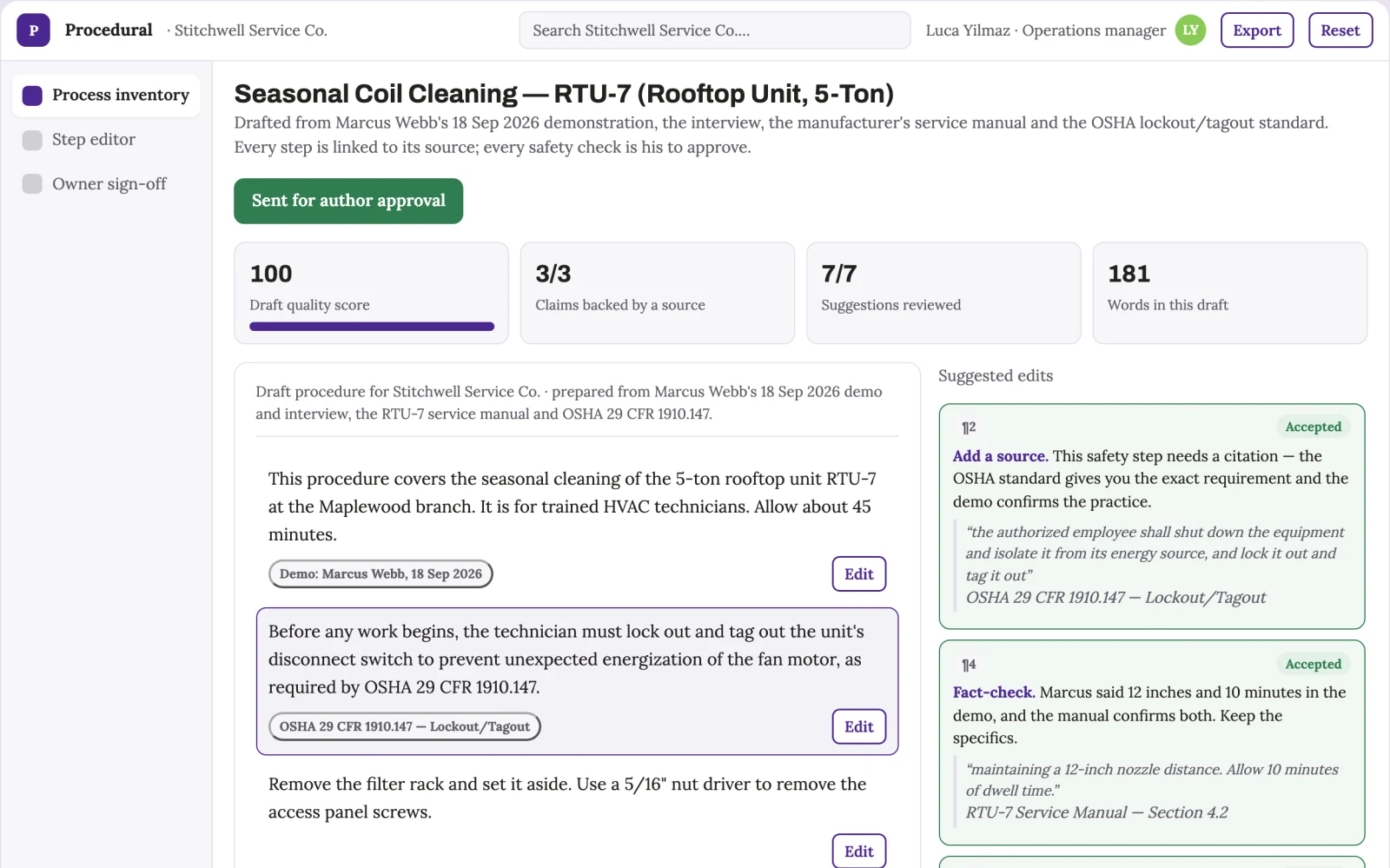1390x868 pixels.
Task: Click the Fact-check label
Action: [x=993, y=692]
